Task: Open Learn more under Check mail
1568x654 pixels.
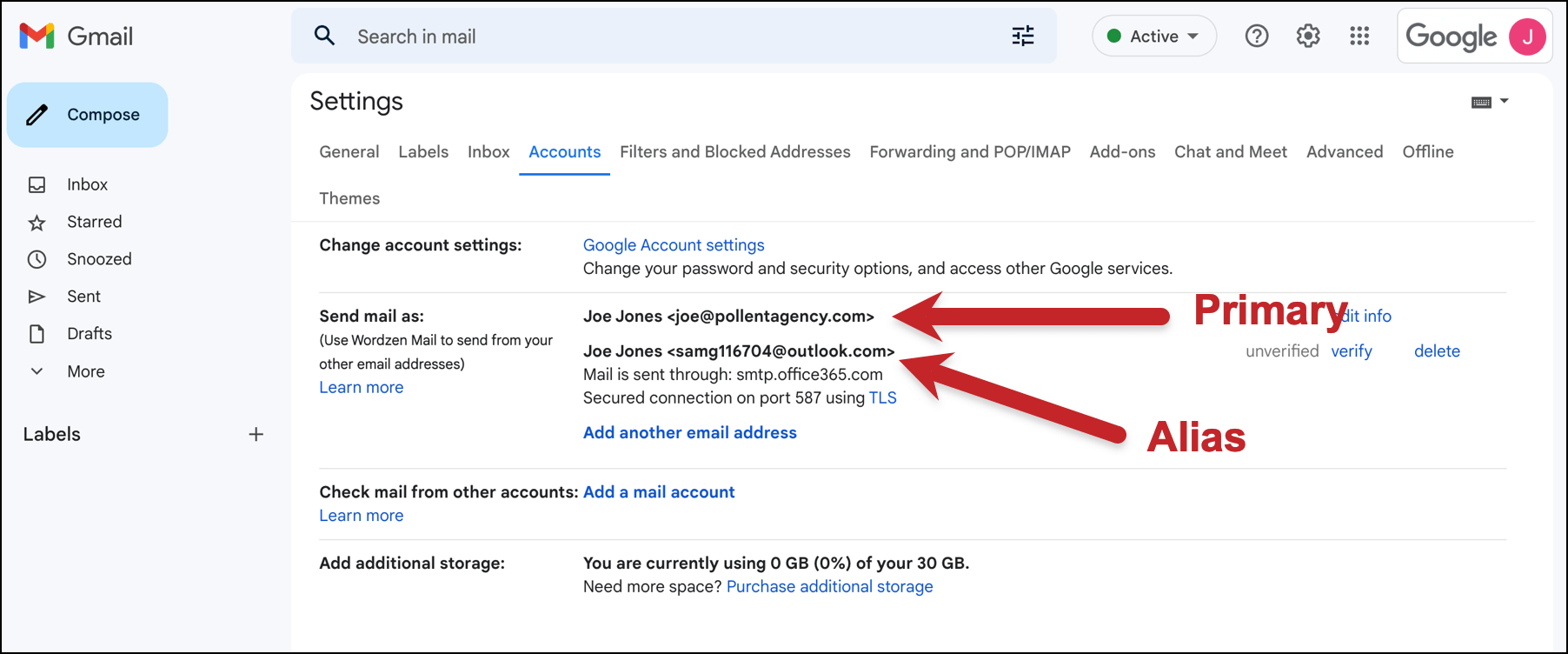Action: [362, 516]
